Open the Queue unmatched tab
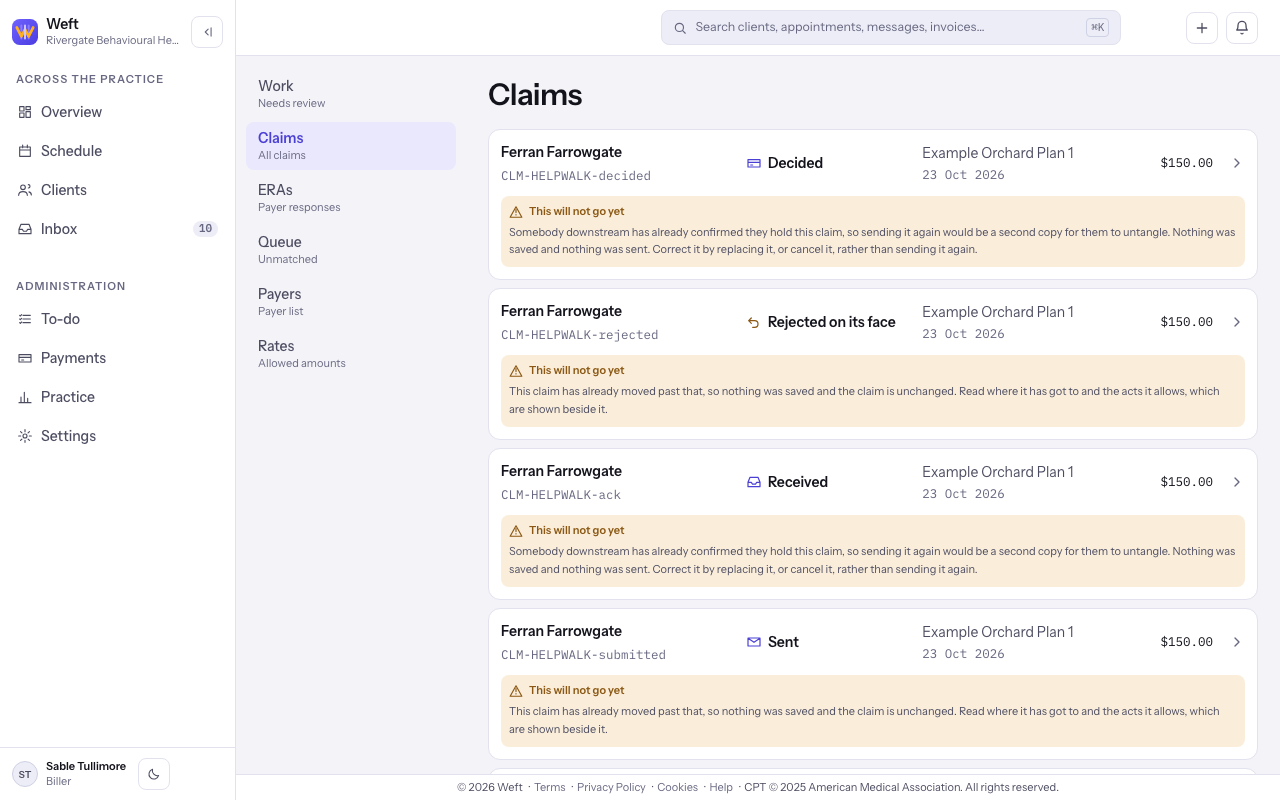Image resolution: width=1280 pixels, height=800 pixels. (351, 250)
